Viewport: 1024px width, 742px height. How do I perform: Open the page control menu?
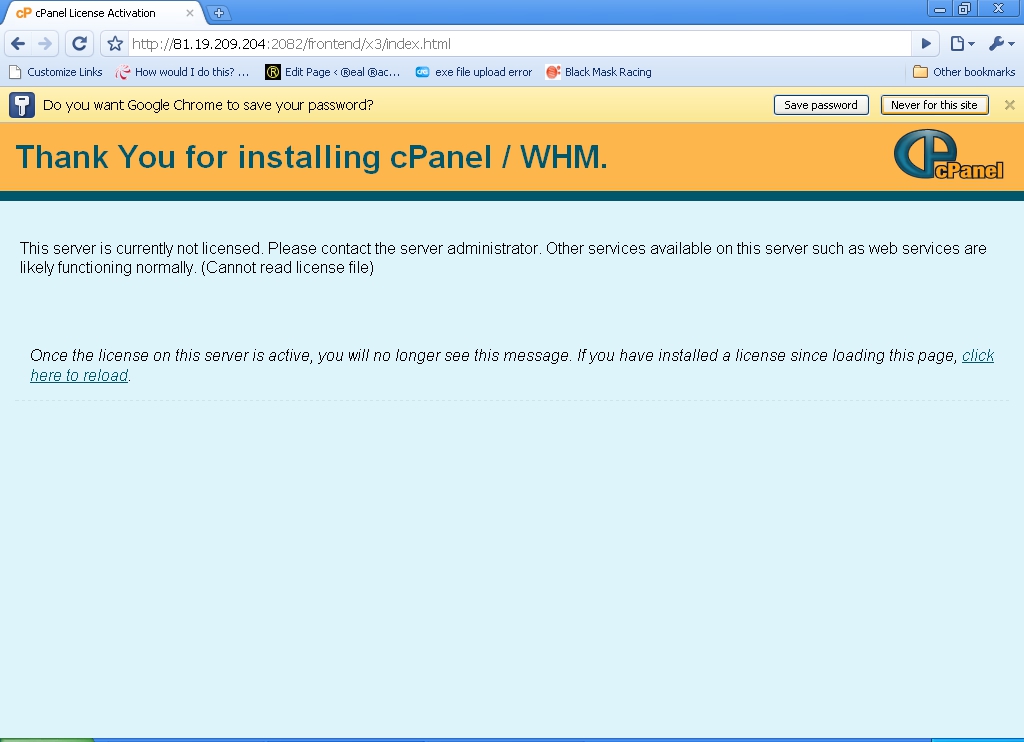pyautogui.click(x=962, y=44)
